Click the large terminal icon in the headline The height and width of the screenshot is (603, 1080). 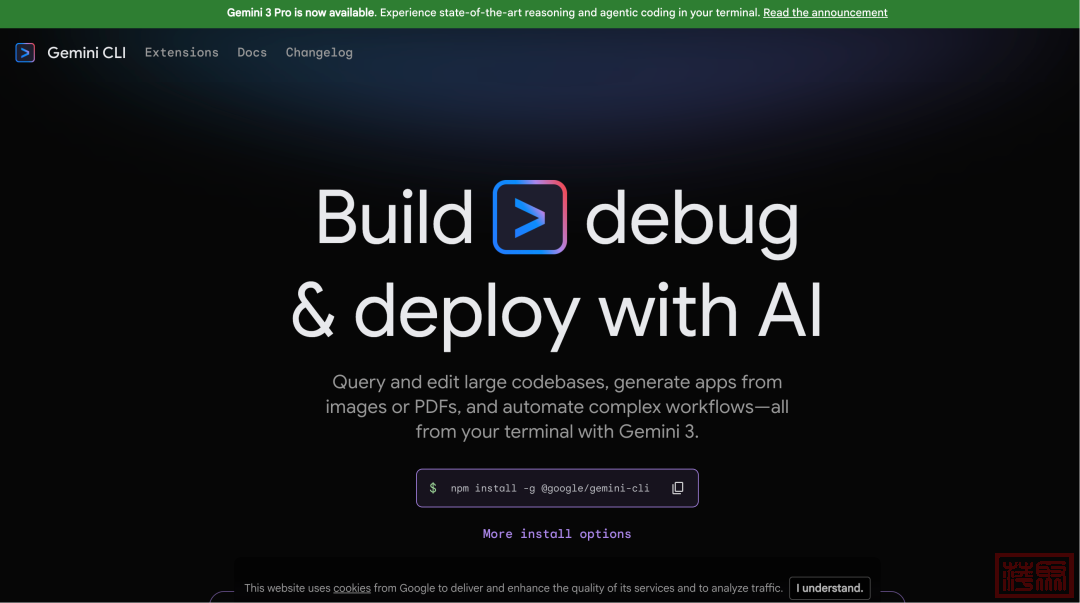530,217
